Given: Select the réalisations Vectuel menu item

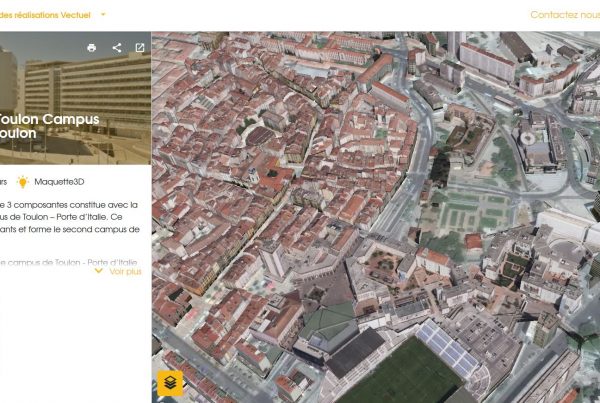Looking at the screenshot, I should coord(45,15).
